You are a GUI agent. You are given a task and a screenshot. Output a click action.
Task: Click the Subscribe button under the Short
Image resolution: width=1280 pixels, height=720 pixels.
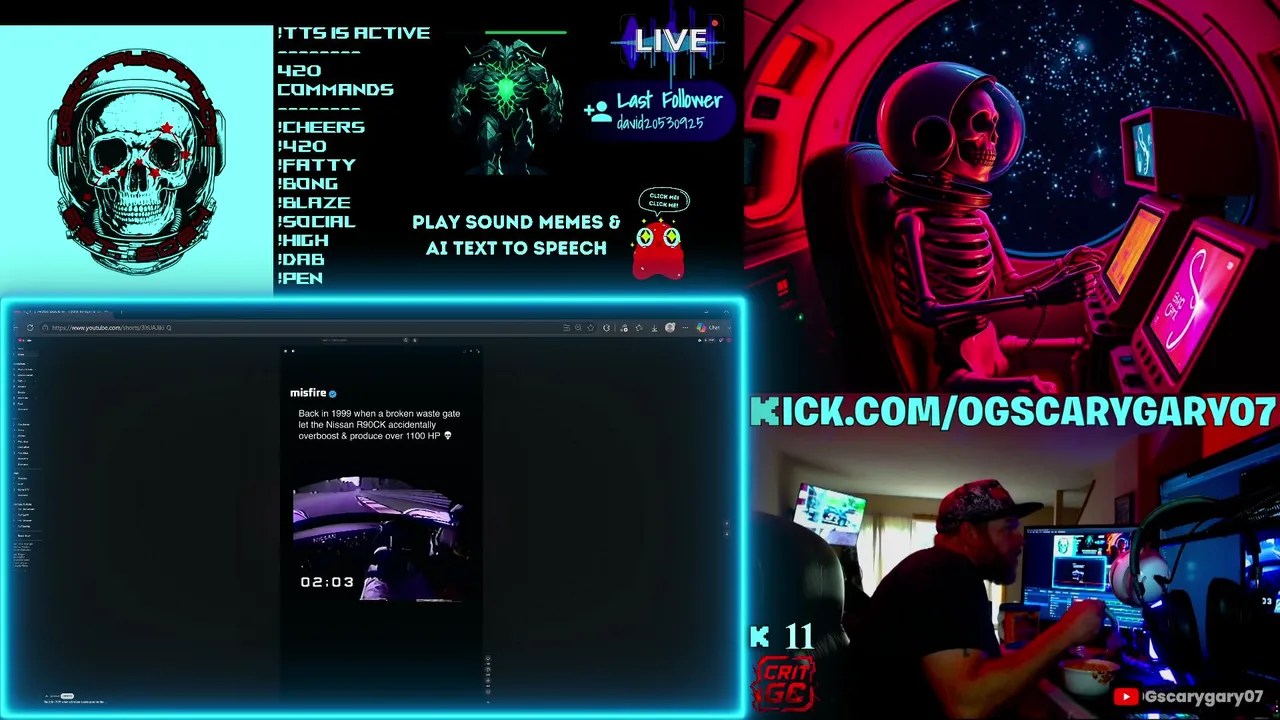pos(67,695)
